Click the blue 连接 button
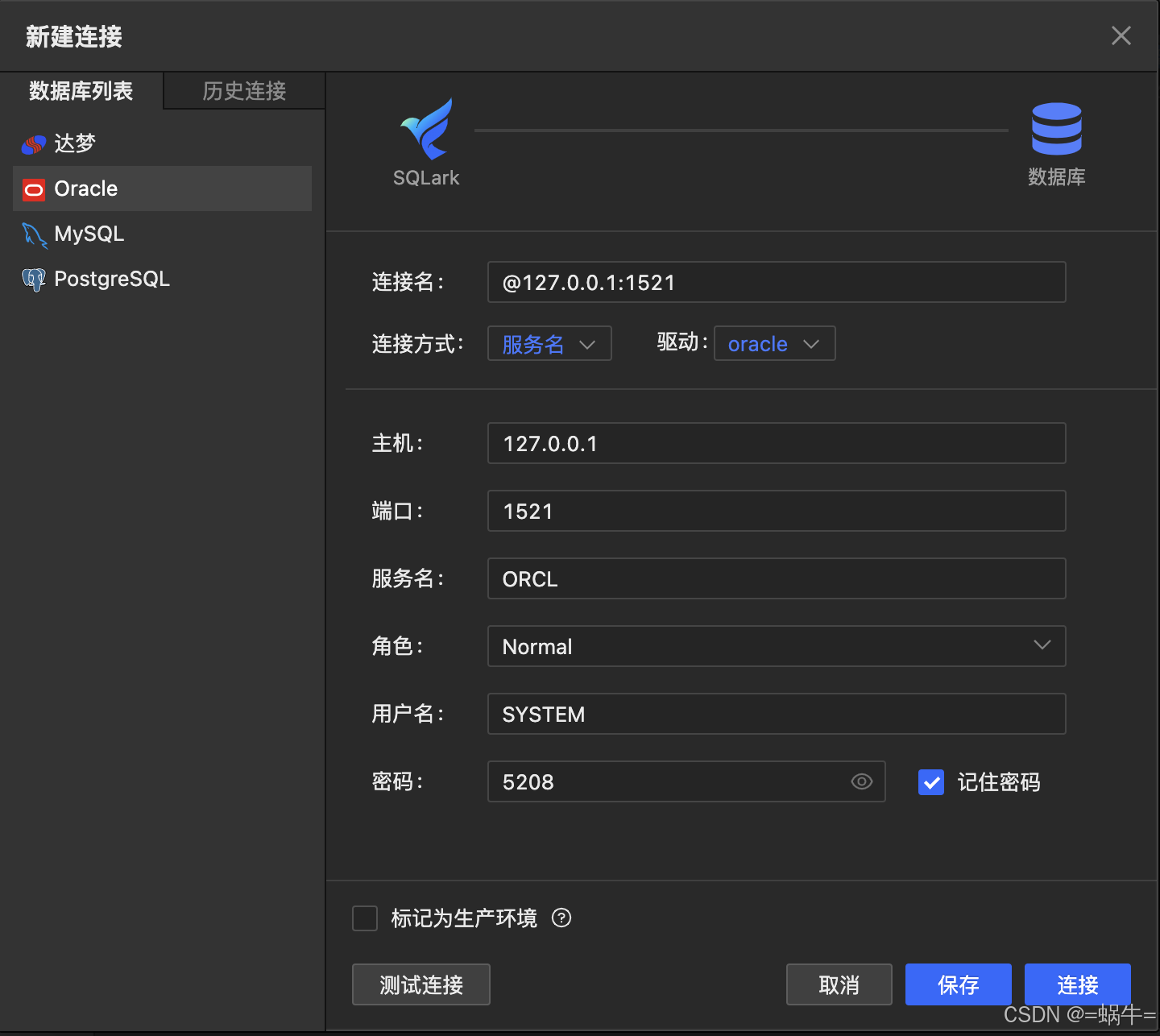Viewport: 1160px width, 1036px height. click(x=1078, y=984)
